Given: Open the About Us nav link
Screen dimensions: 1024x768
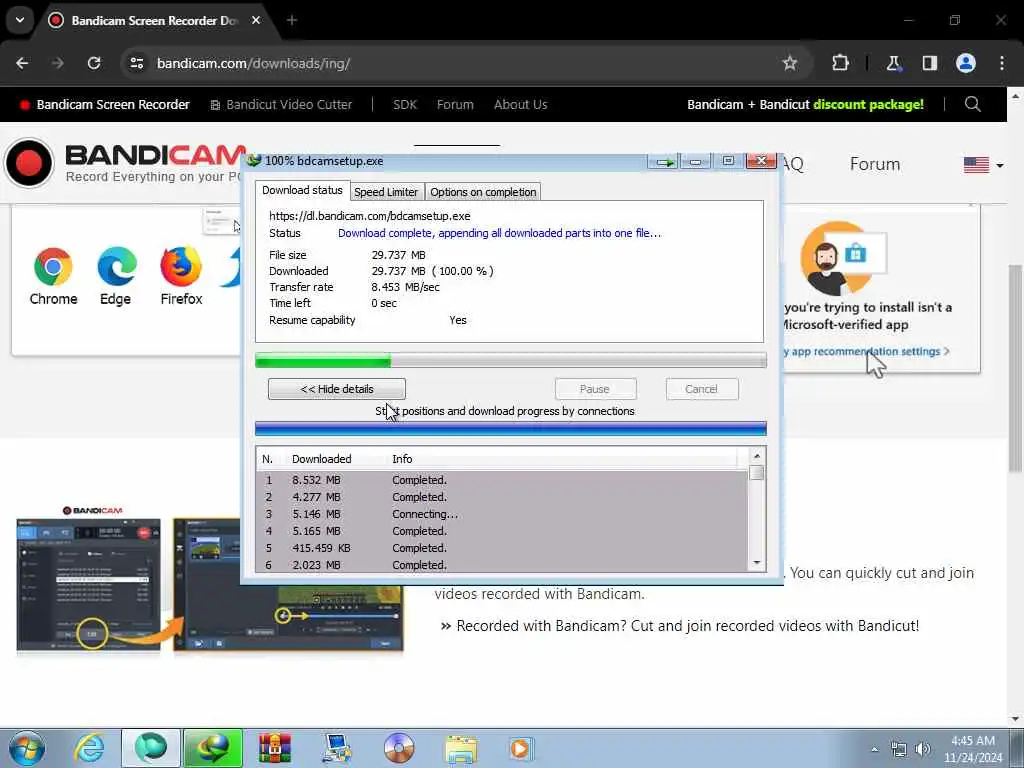Looking at the screenshot, I should [520, 104].
